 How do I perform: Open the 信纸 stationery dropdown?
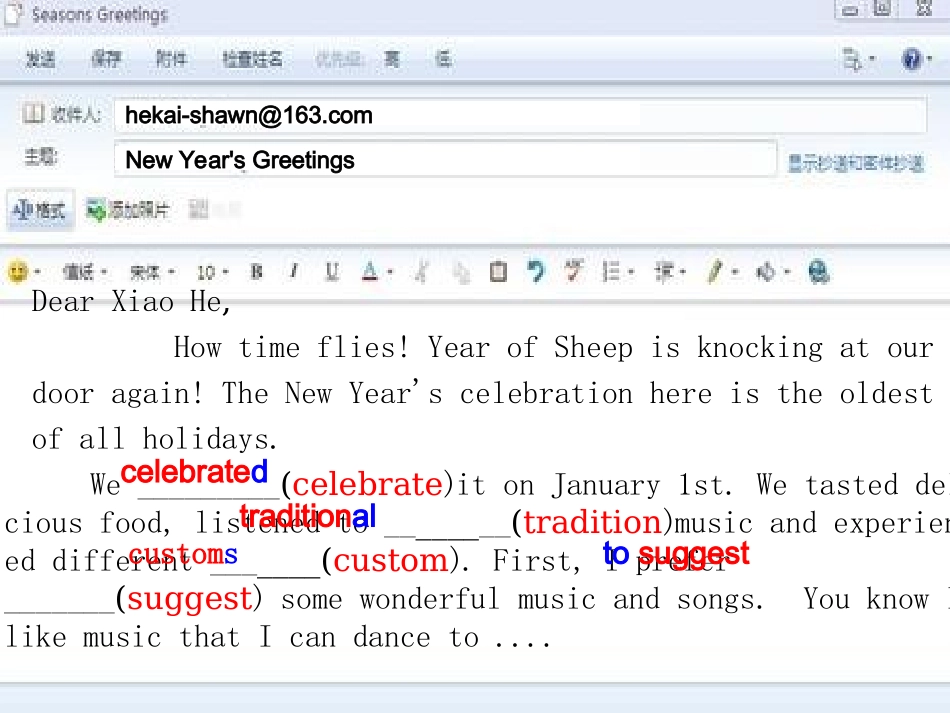point(84,272)
